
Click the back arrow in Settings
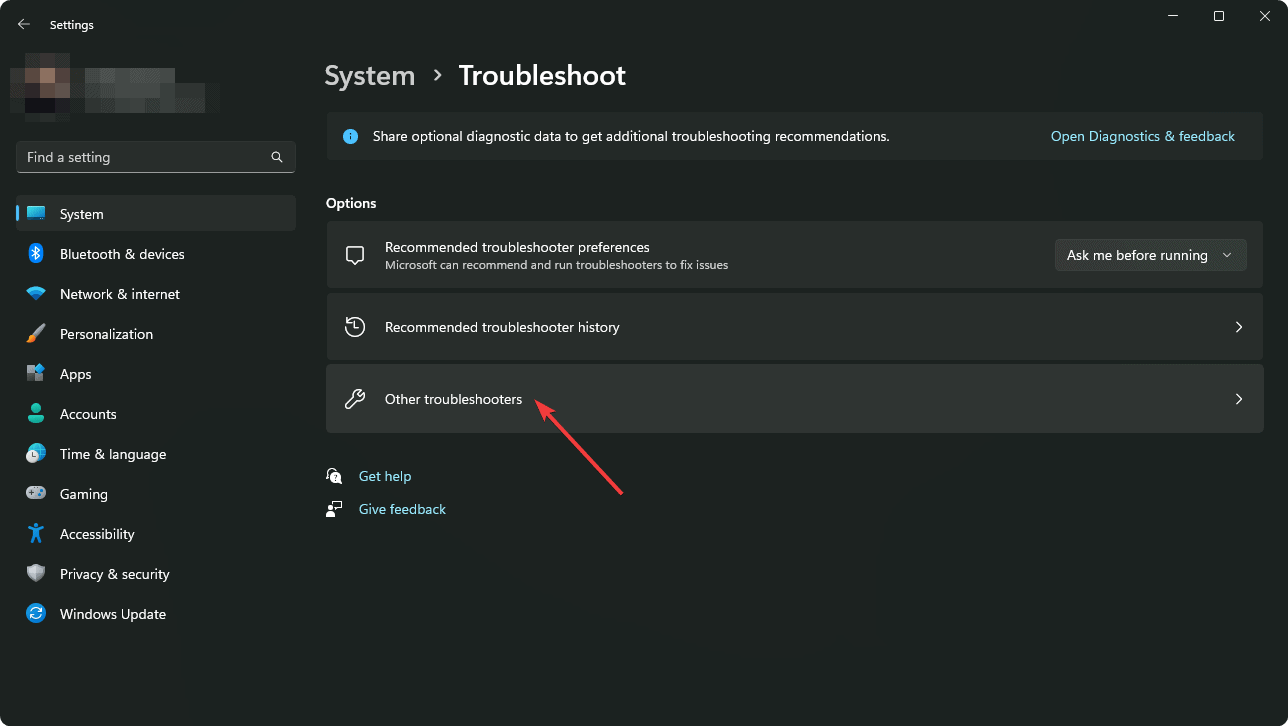click(x=23, y=24)
